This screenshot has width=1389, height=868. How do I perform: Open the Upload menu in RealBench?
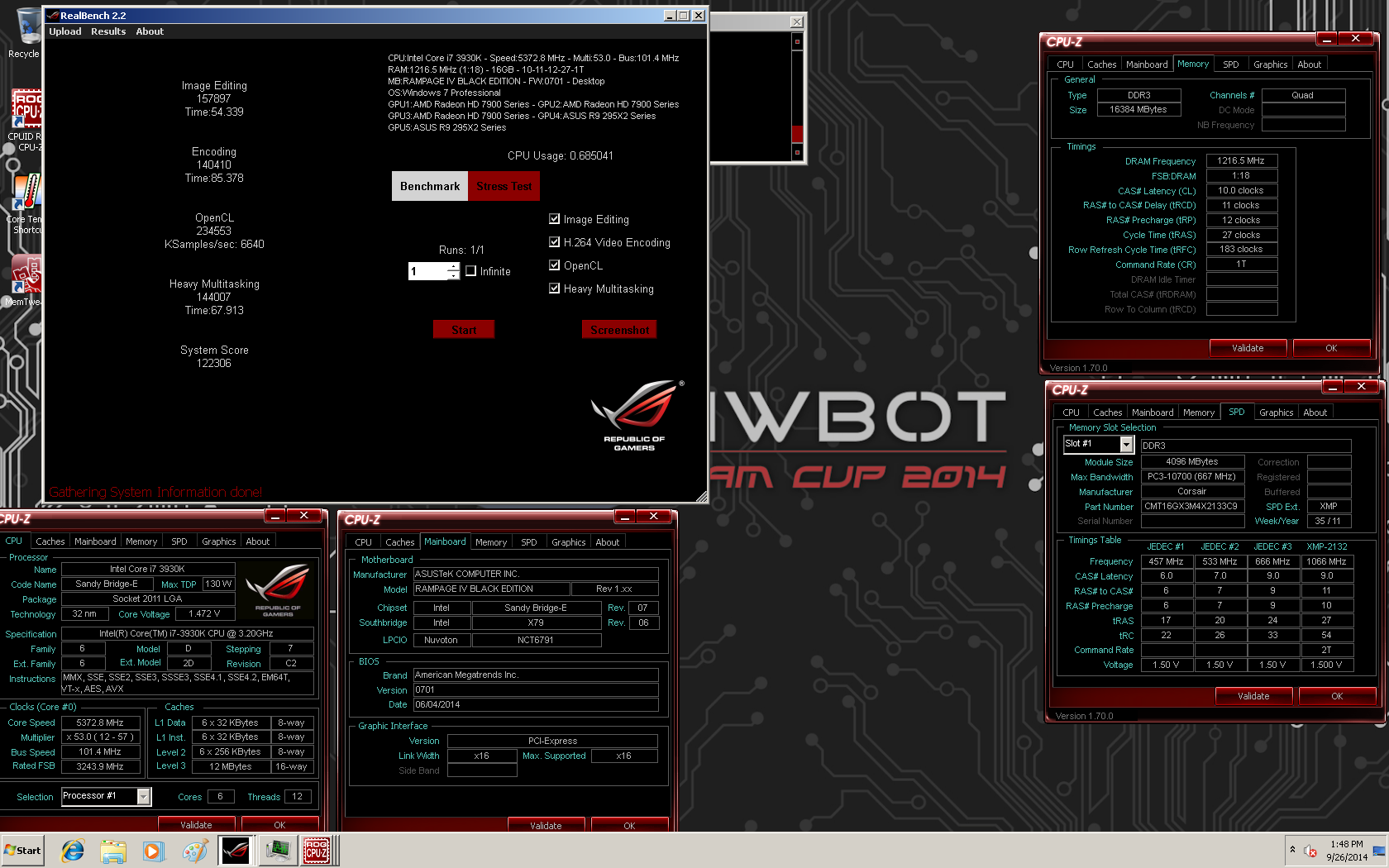[x=64, y=31]
